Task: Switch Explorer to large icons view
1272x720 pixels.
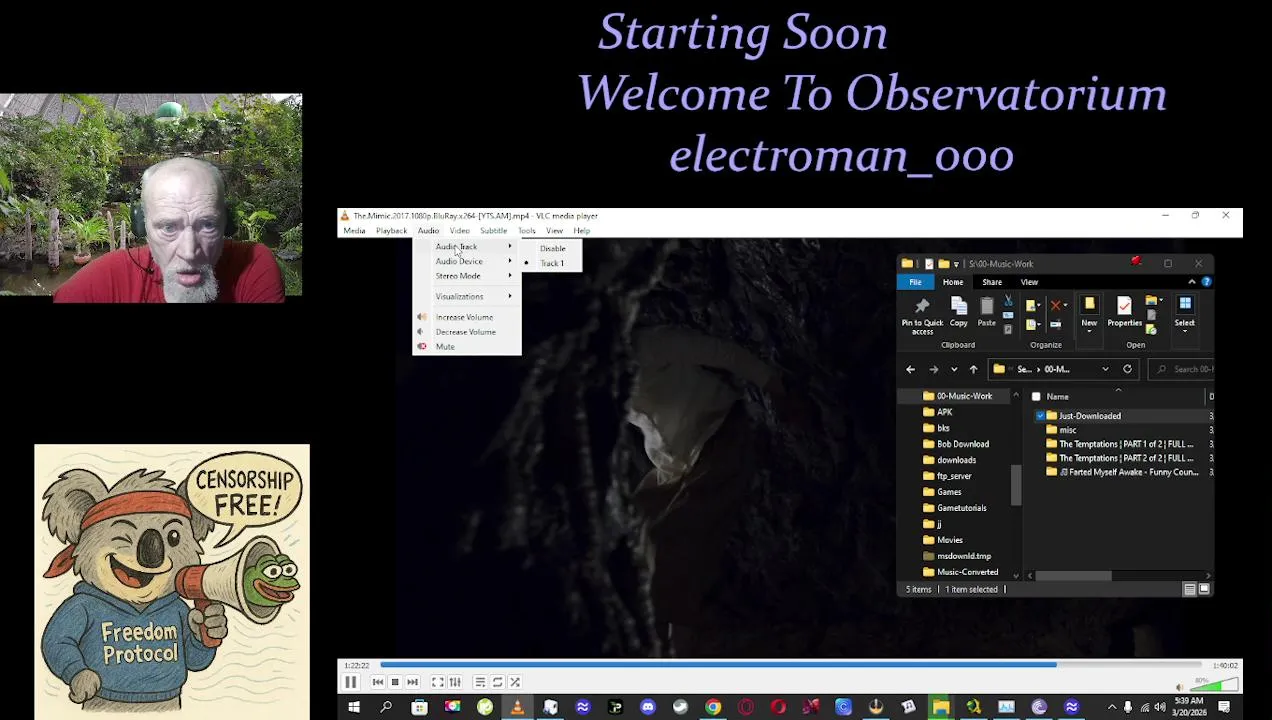Action: pos(1204,590)
